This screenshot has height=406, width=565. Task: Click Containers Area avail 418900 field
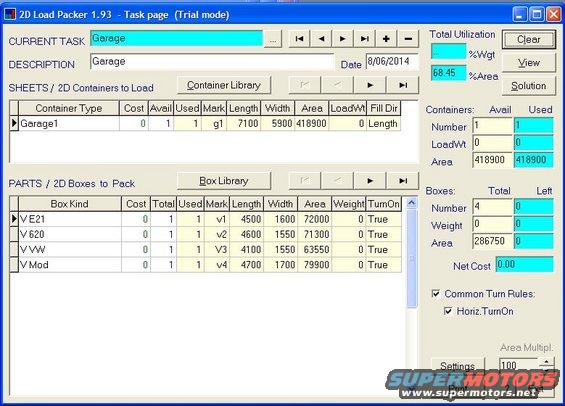click(x=493, y=160)
